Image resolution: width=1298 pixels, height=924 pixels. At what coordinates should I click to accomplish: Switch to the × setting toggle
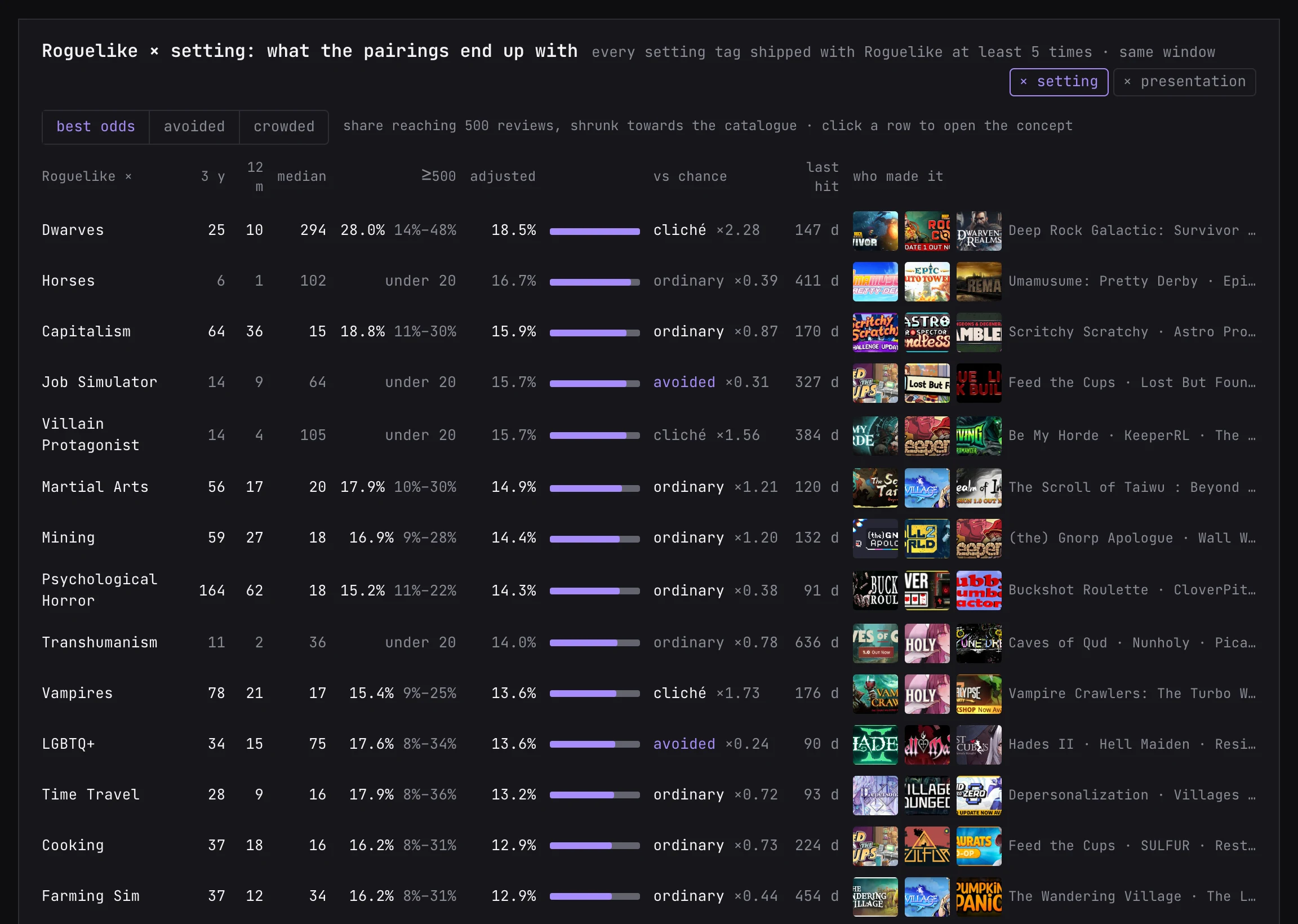1059,82
